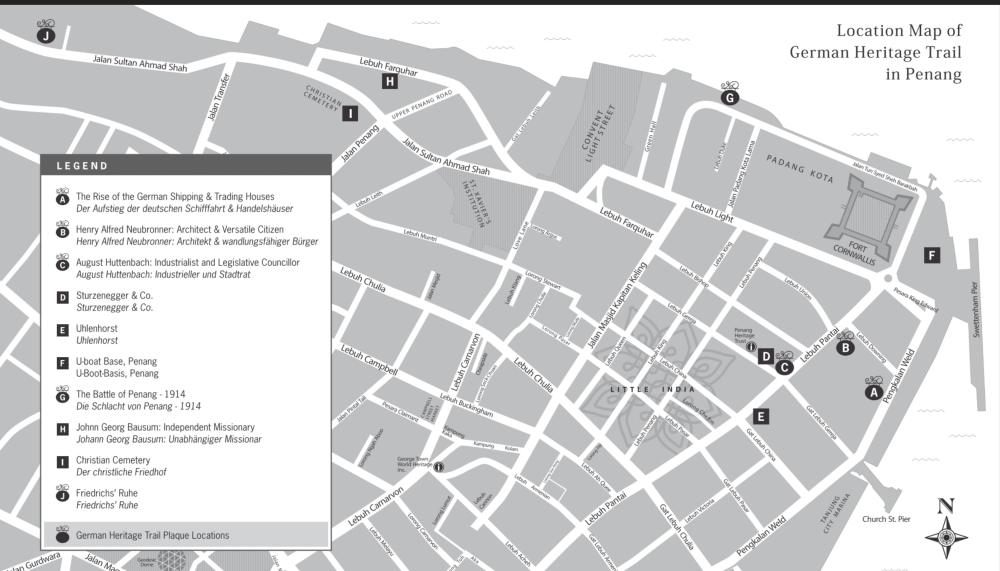Click the 'UPPER PENANG ROAD' label
This screenshot has height=571, width=1000.
pyautogui.click(x=422, y=105)
